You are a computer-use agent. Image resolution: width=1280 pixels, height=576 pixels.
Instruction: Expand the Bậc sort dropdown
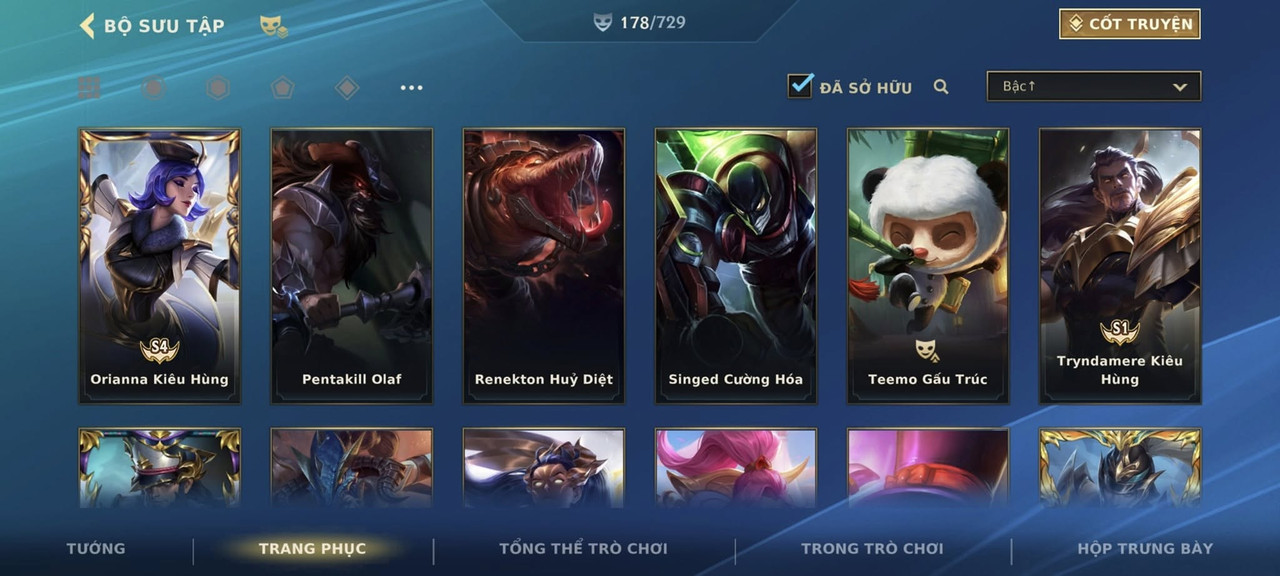coord(1094,87)
